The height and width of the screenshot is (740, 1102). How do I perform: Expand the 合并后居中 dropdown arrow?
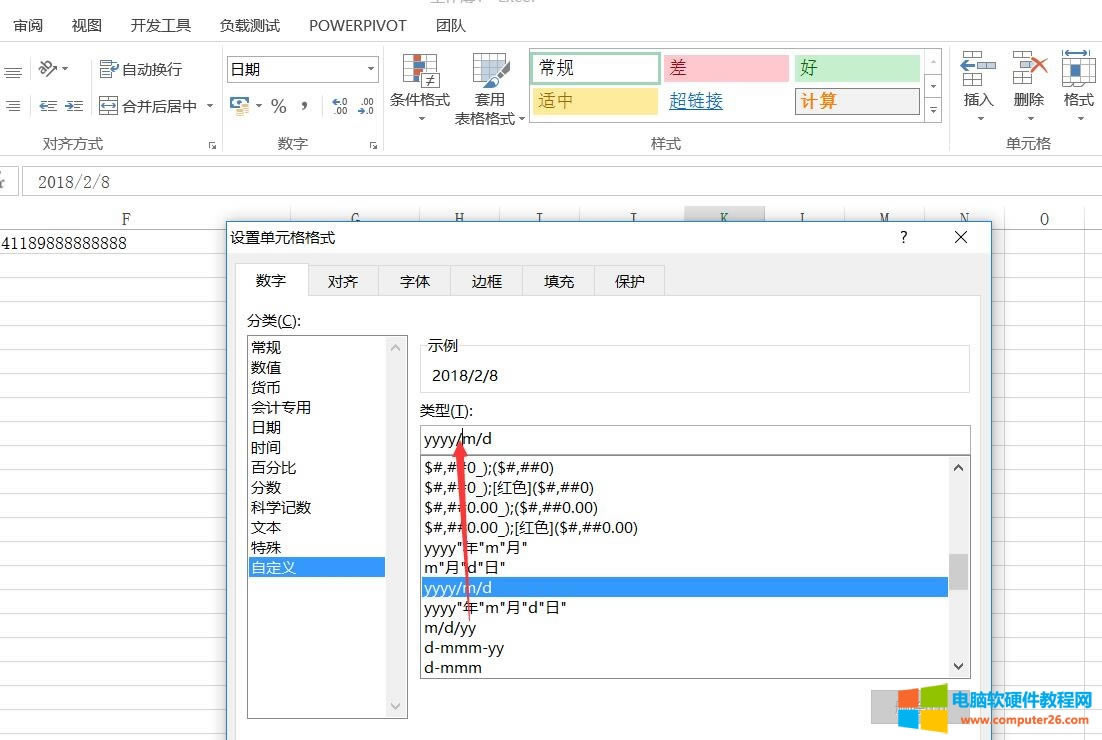tap(210, 105)
